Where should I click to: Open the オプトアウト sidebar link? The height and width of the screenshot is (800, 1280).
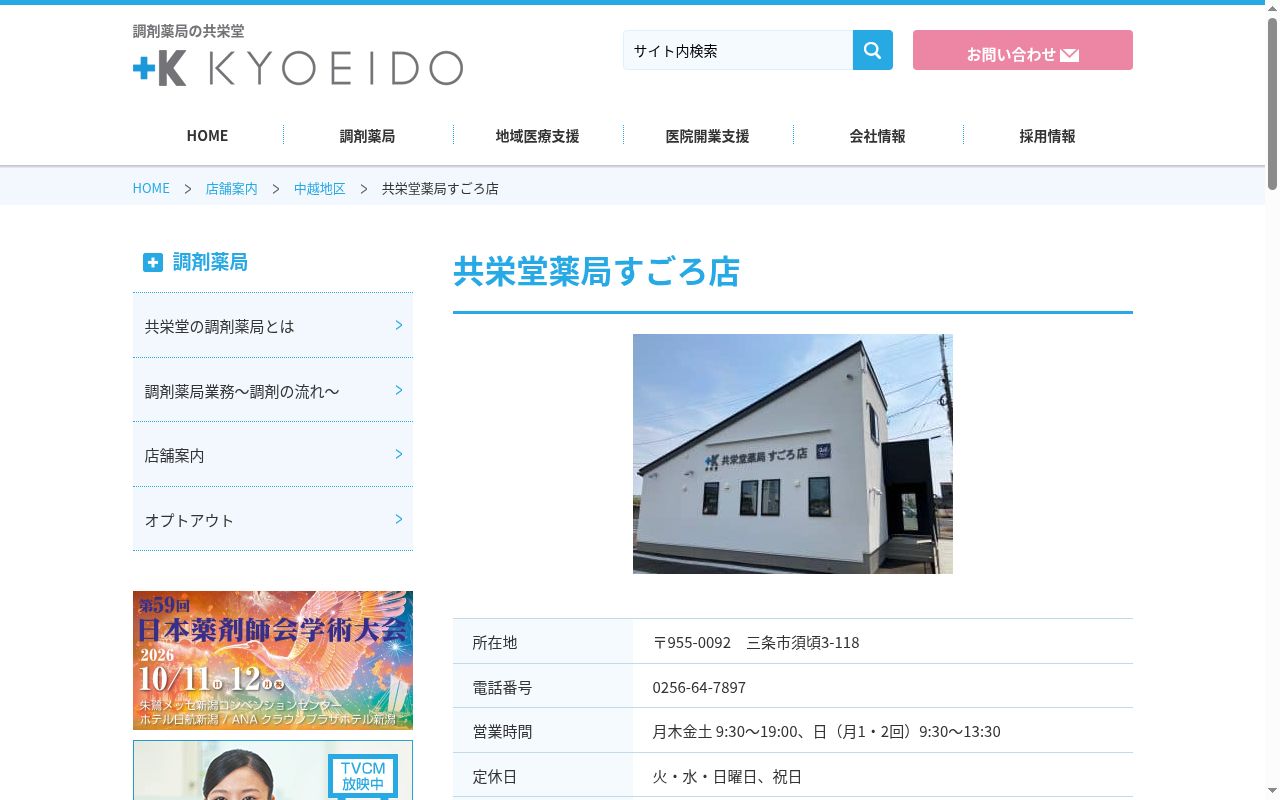(273, 519)
